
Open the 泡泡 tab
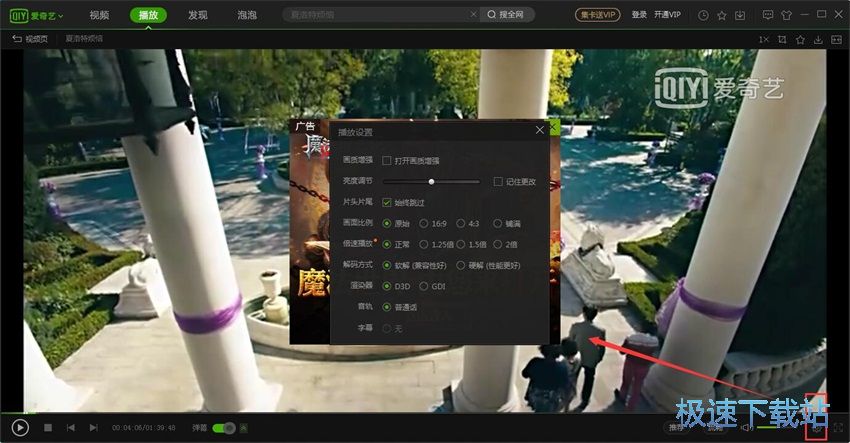click(247, 15)
